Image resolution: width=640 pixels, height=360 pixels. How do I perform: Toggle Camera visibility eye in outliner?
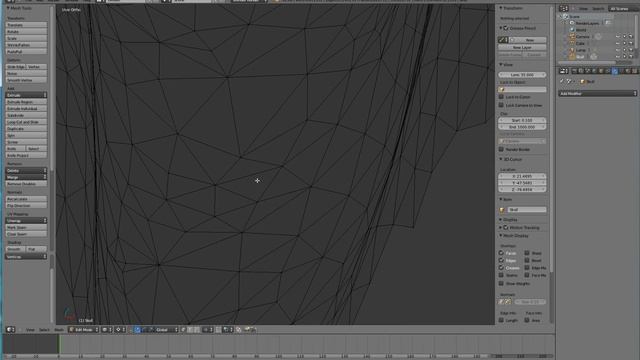click(x=618, y=36)
